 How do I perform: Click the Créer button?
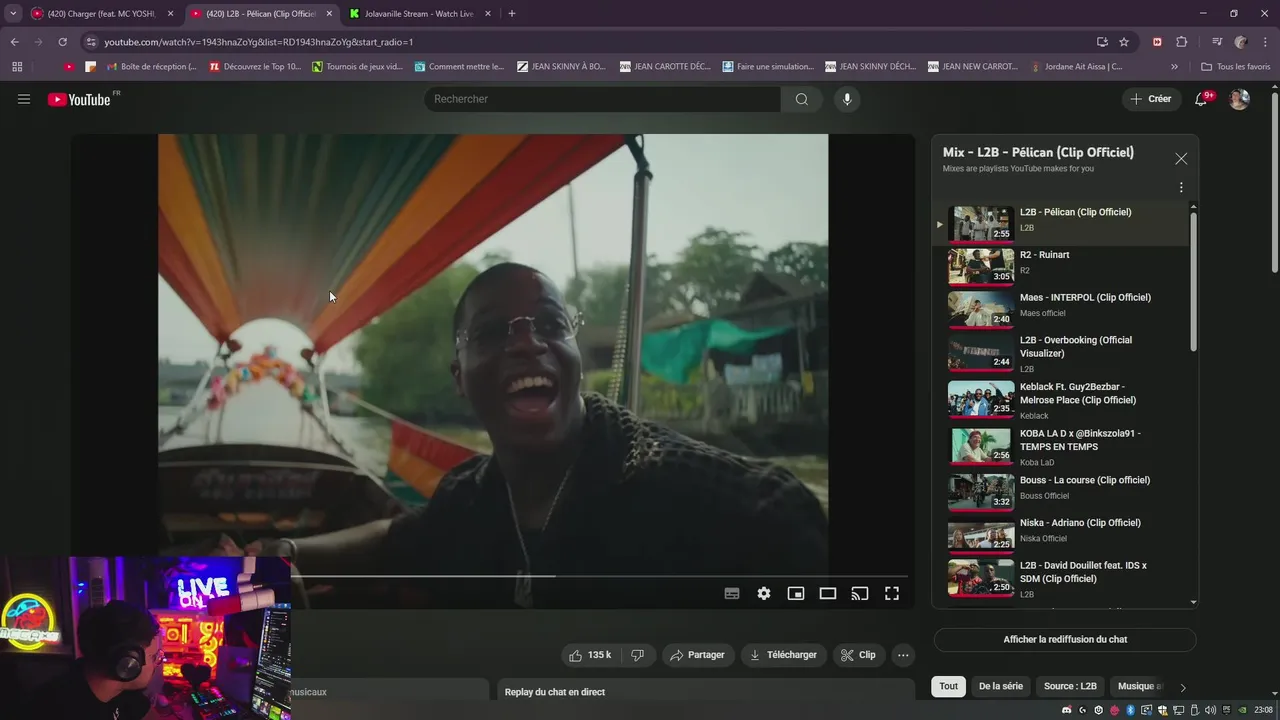(1151, 99)
